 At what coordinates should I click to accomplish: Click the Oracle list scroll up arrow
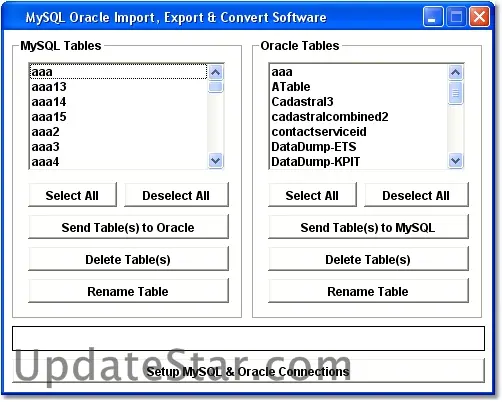pos(456,72)
